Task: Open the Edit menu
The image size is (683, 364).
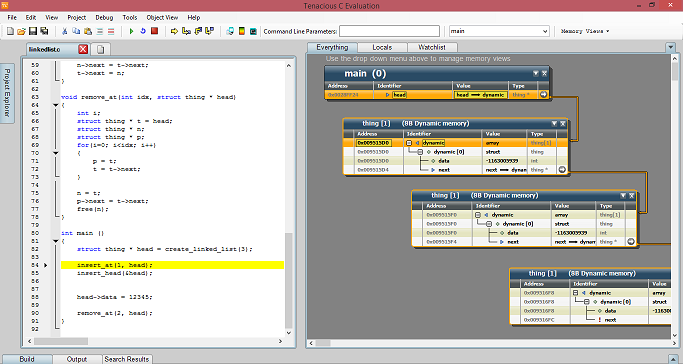Action: pos(31,17)
